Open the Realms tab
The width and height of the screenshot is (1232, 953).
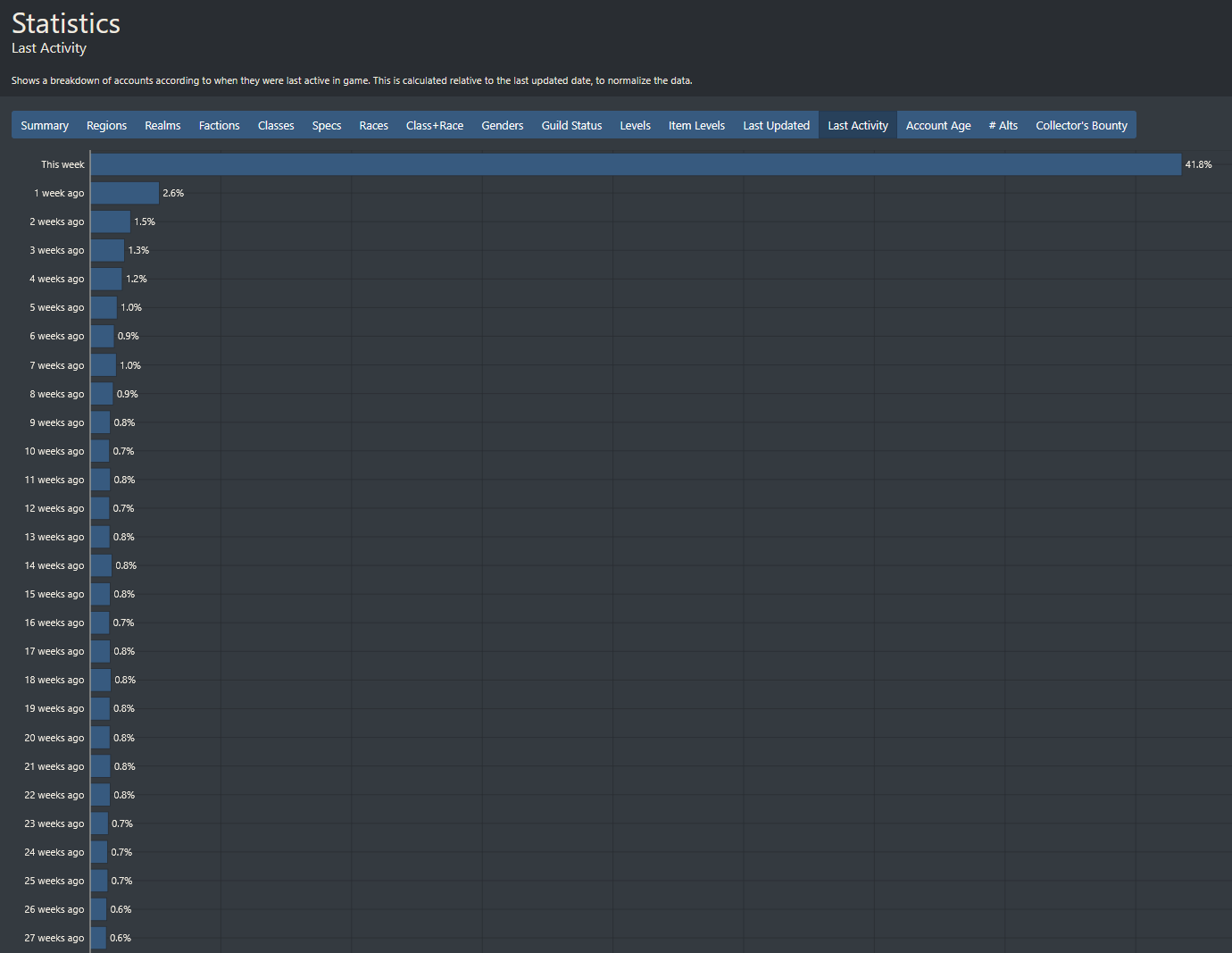coord(162,125)
